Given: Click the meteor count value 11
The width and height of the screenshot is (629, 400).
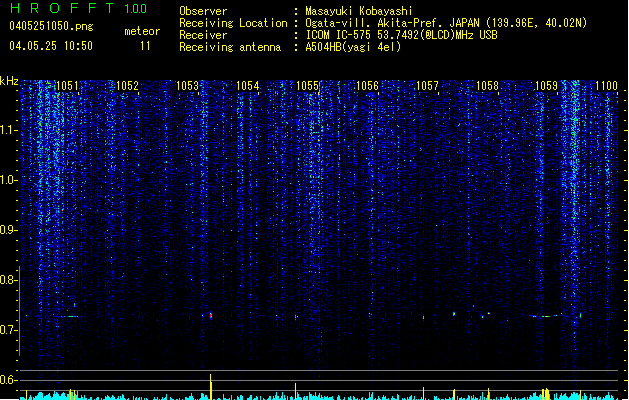Looking at the screenshot, I should 145,46.
